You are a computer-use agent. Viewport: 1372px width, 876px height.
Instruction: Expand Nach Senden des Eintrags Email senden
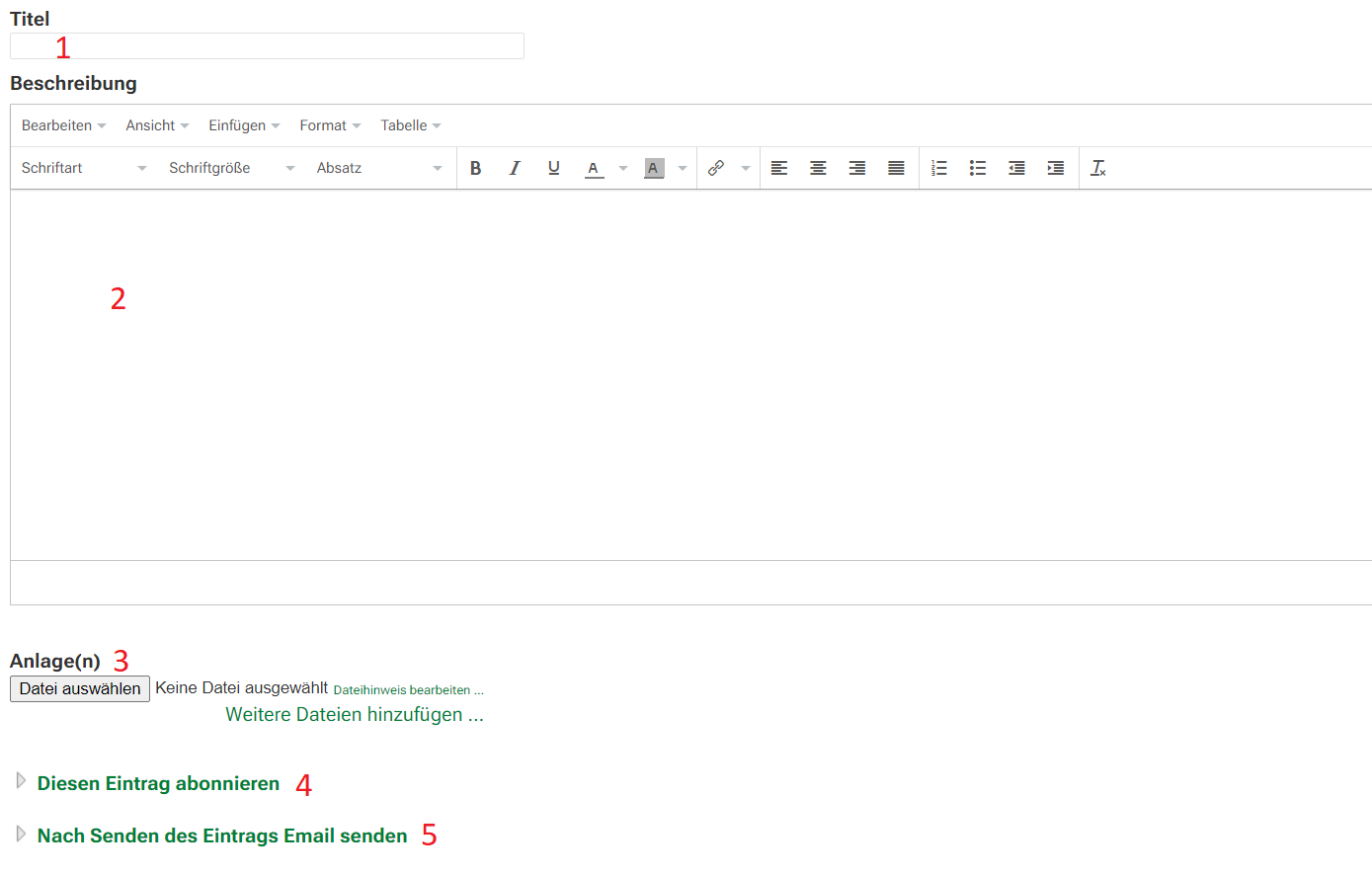point(222,836)
